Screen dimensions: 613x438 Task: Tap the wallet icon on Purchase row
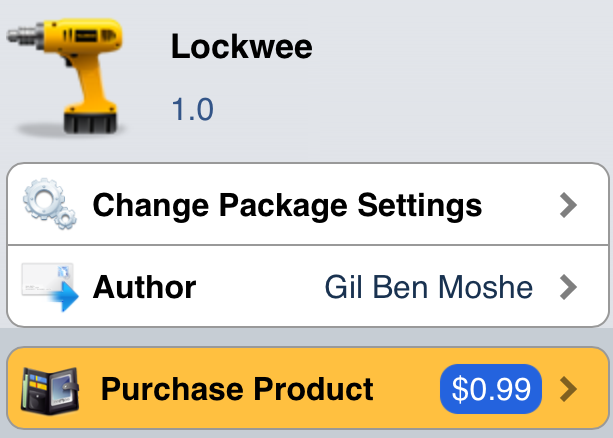[50, 389]
